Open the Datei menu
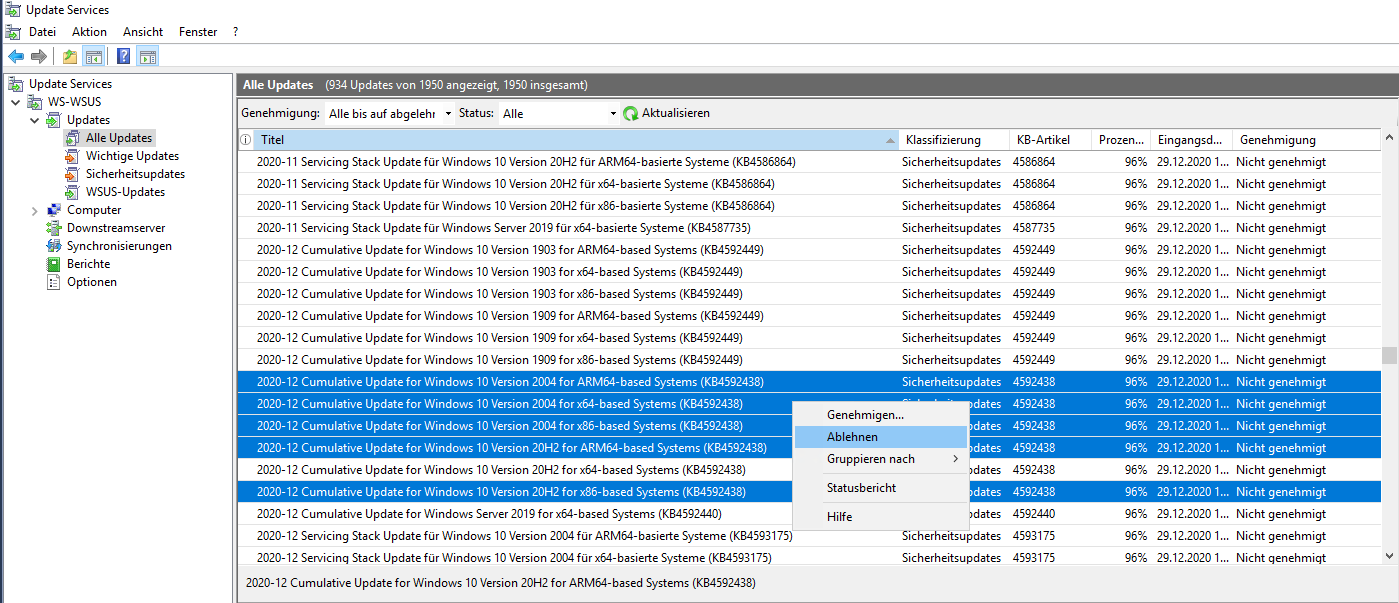Viewport: 1399px width, 603px height. point(42,32)
